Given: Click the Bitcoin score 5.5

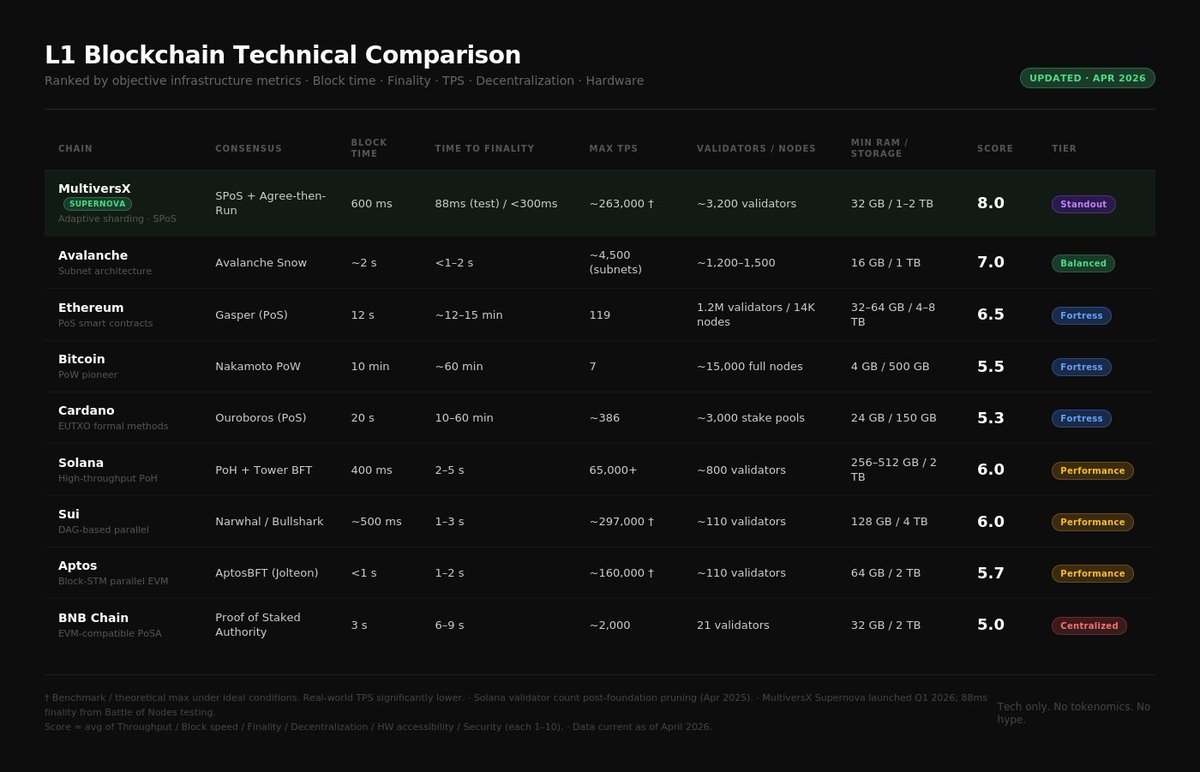Looking at the screenshot, I should click(991, 366).
